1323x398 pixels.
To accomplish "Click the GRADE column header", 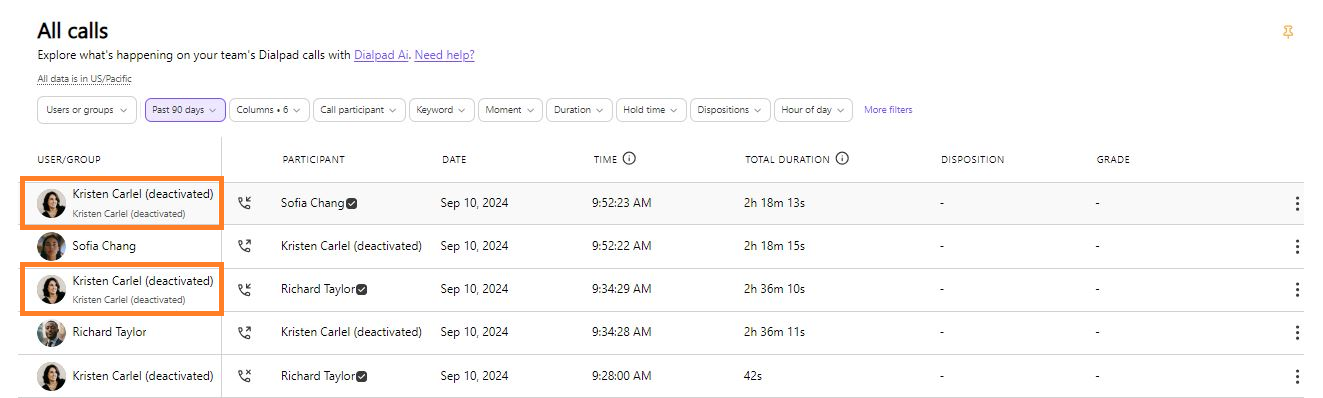I will [1113, 160].
